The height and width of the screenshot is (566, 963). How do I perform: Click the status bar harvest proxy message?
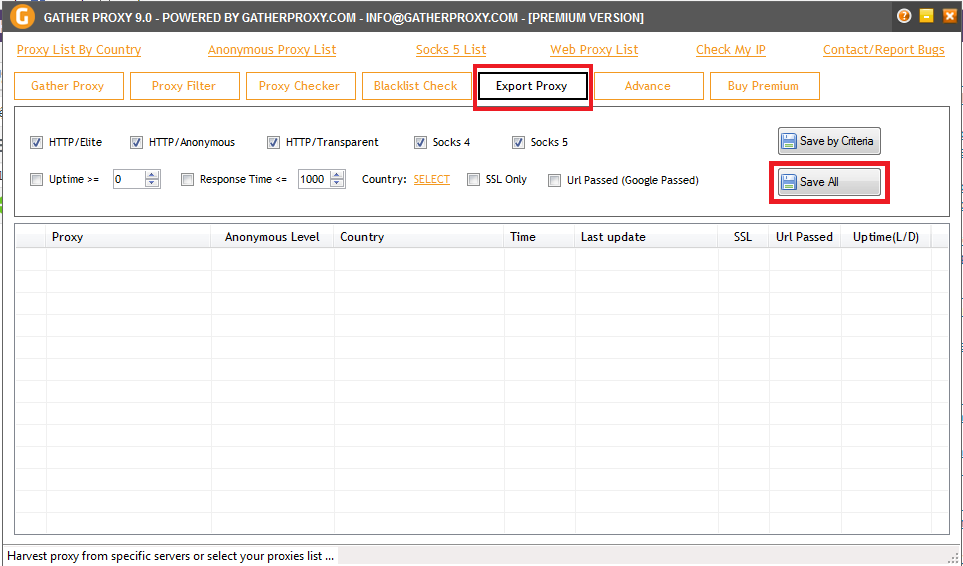pyautogui.click(x=171, y=556)
